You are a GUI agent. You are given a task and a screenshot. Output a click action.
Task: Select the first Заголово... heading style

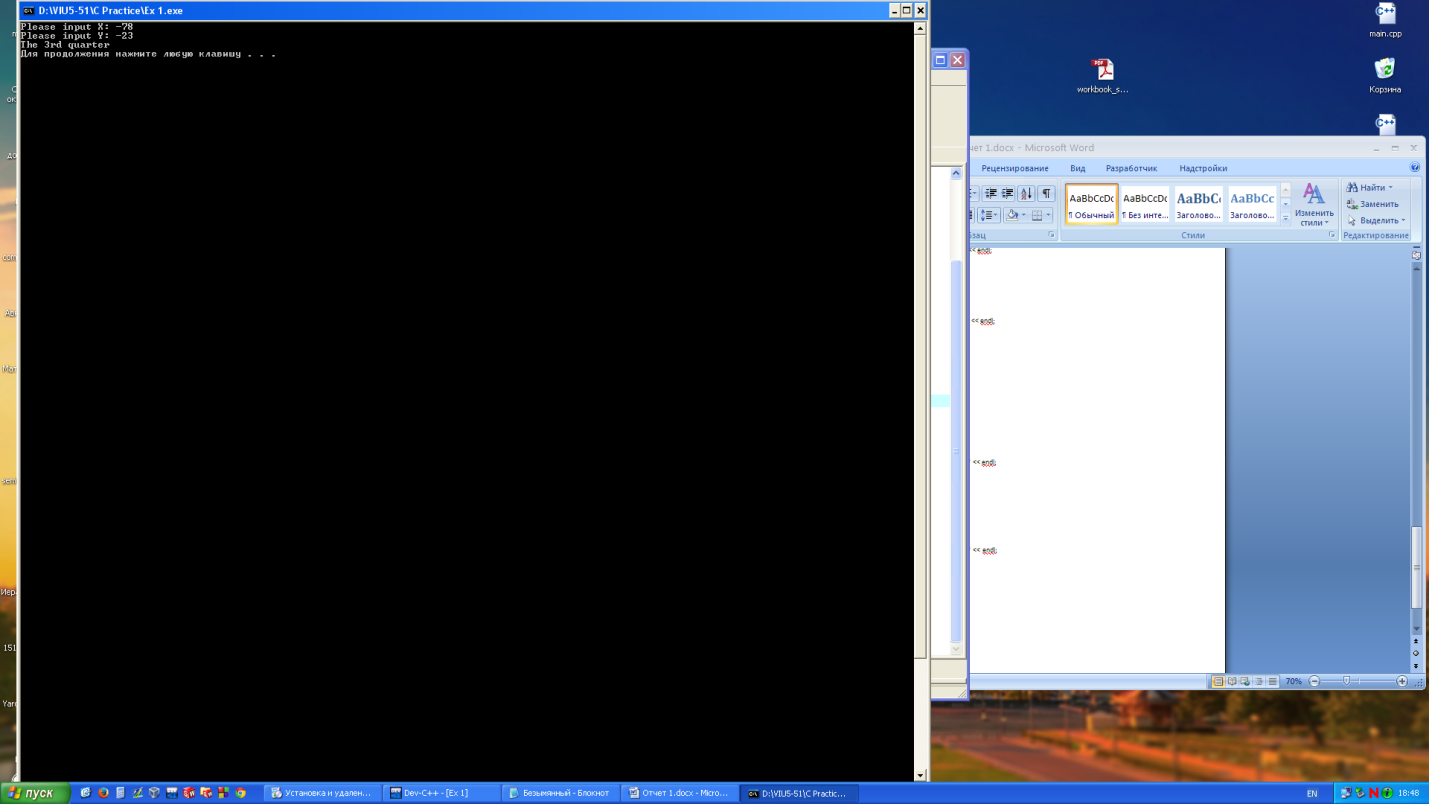1199,204
